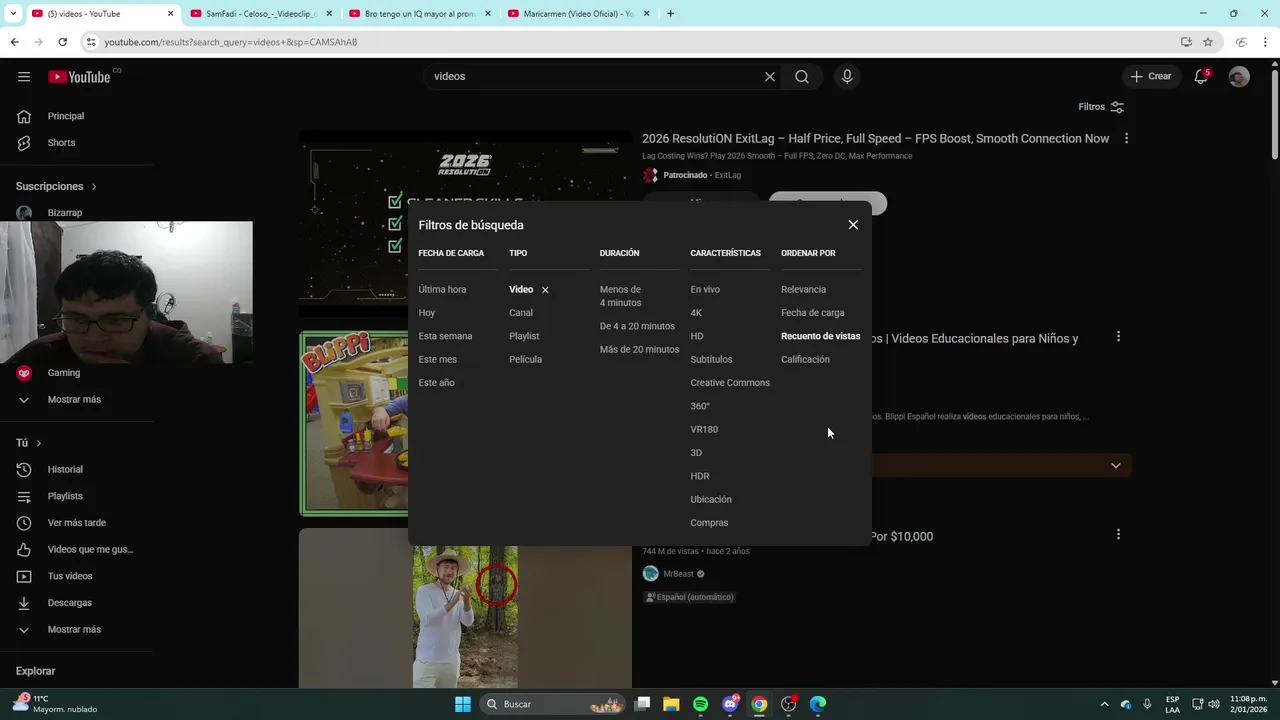The height and width of the screenshot is (720, 1280).
Task: Remove the active Video type filter
Action: pos(545,290)
